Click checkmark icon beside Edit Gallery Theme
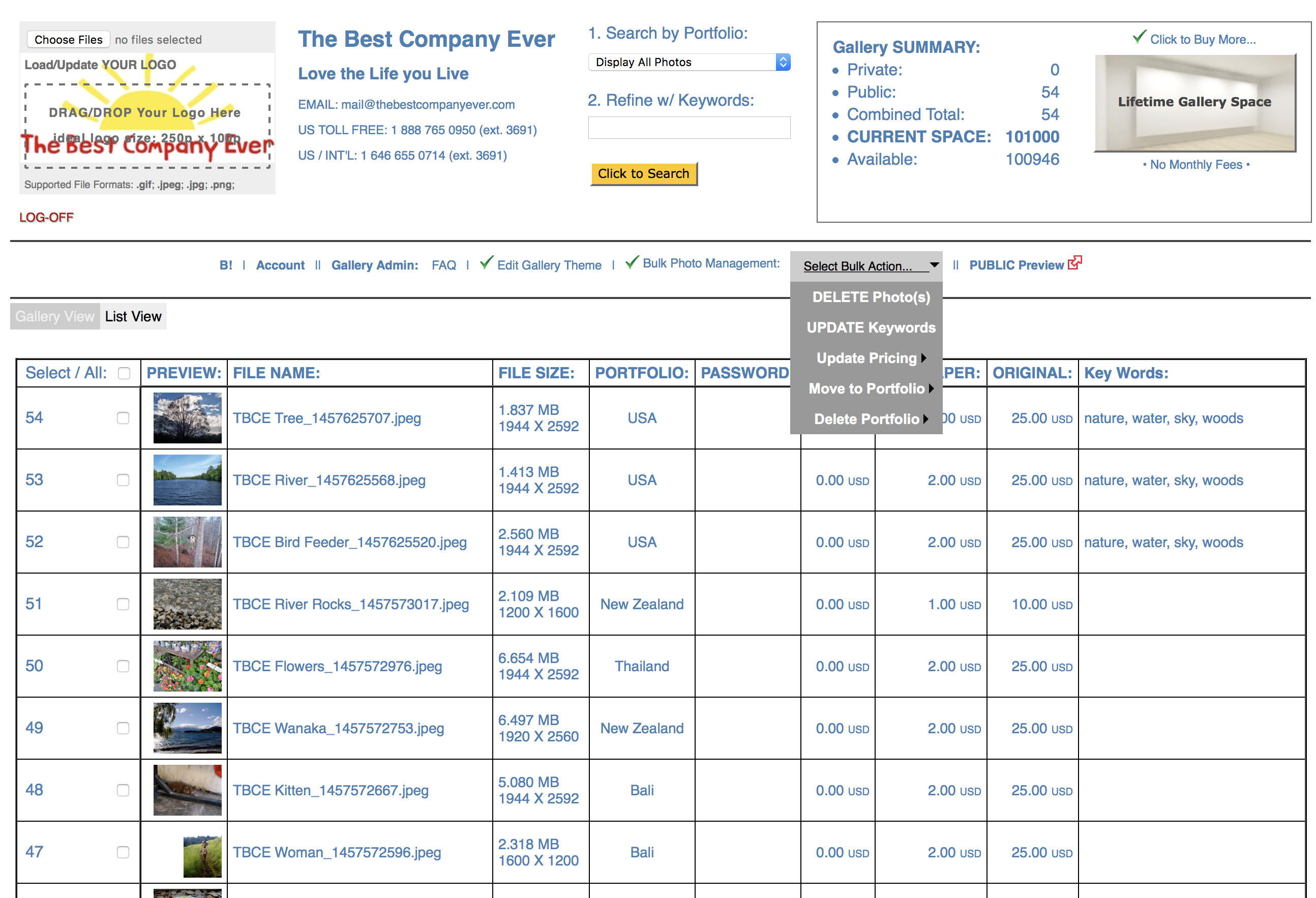1316x898 pixels. point(486,262)
